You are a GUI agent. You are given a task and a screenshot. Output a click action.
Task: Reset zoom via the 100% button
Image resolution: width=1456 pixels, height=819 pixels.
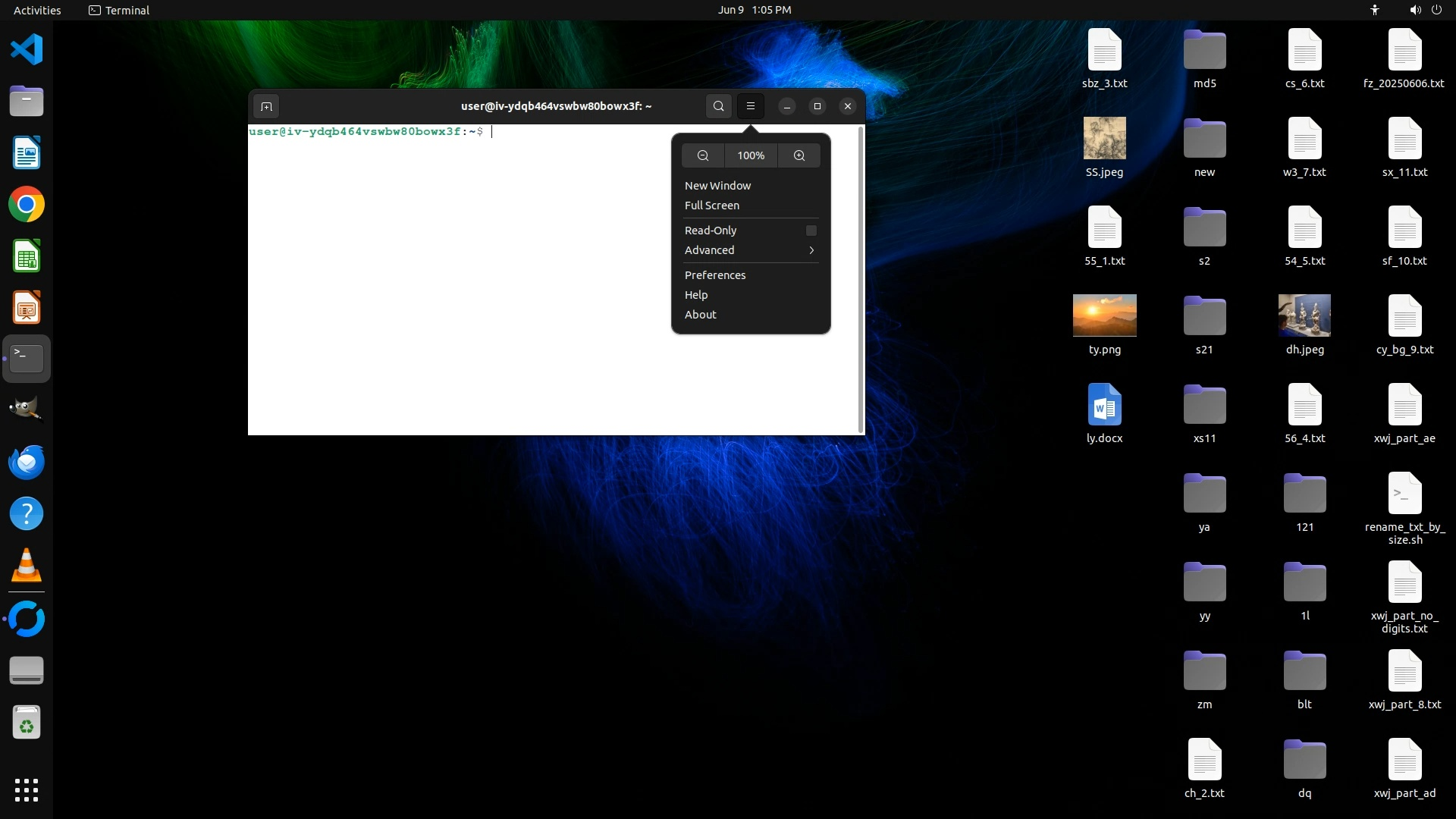[751, 155]
